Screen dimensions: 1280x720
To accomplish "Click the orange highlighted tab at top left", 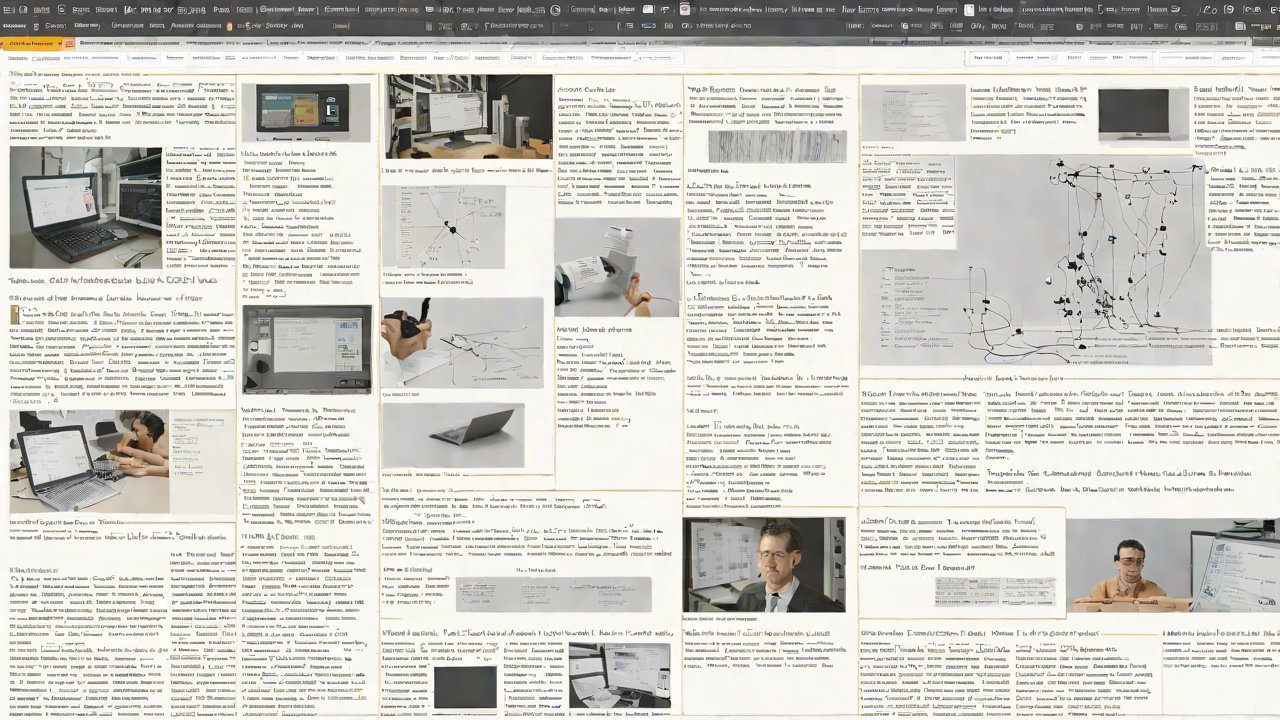I will pyautogui.click(x=30, y=44).
